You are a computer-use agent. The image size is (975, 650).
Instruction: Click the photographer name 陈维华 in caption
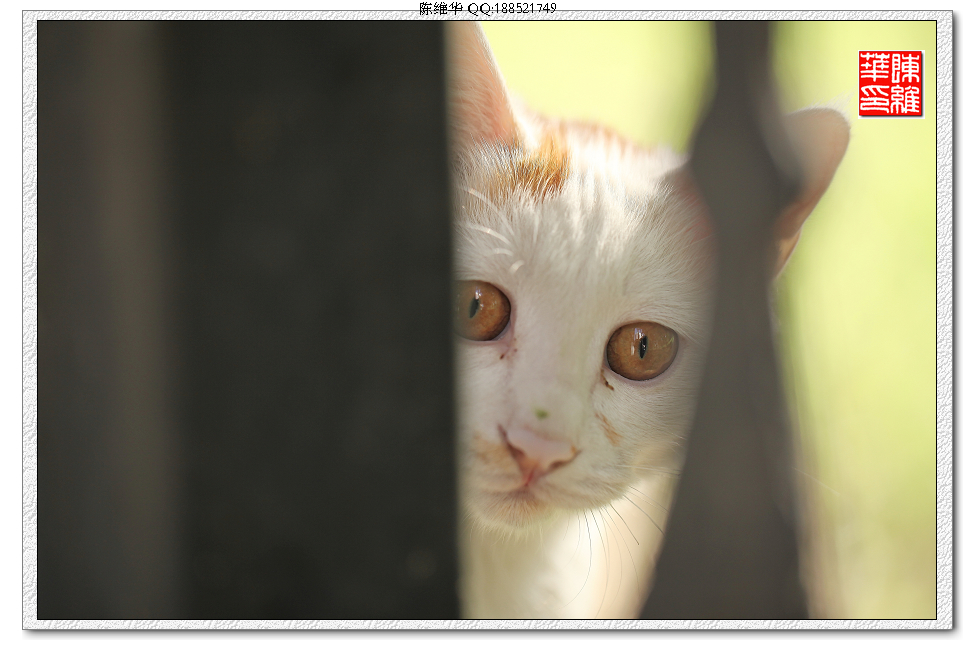(x=441, y=8)
